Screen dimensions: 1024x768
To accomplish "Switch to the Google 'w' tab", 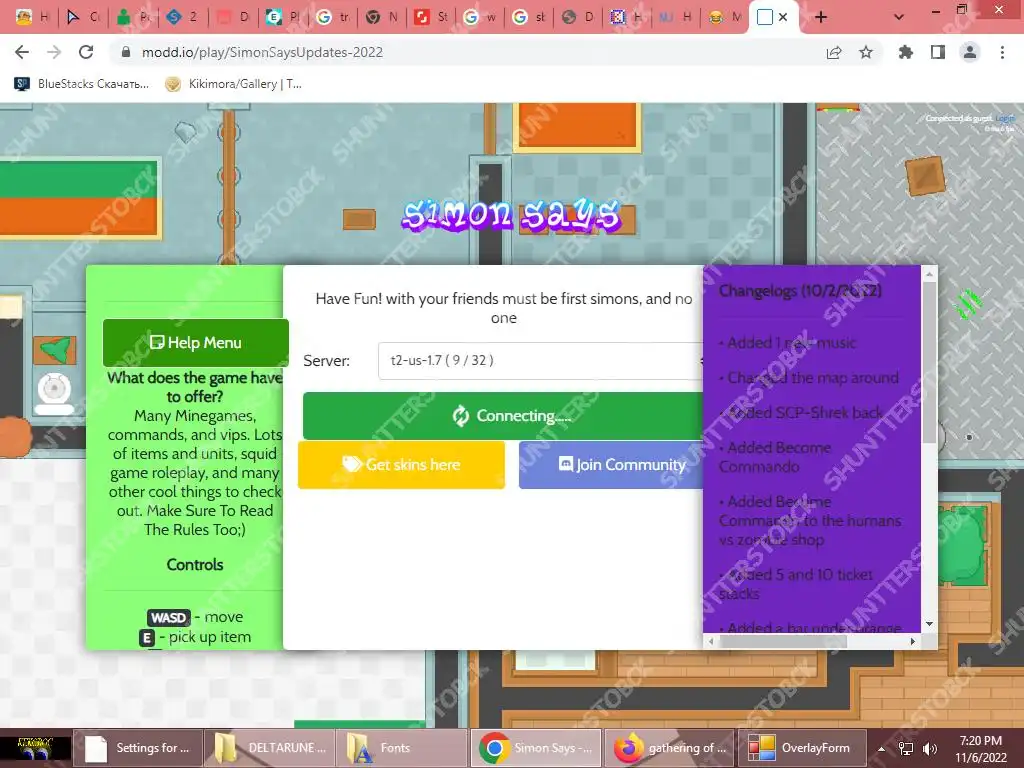I will coord(480,17).
